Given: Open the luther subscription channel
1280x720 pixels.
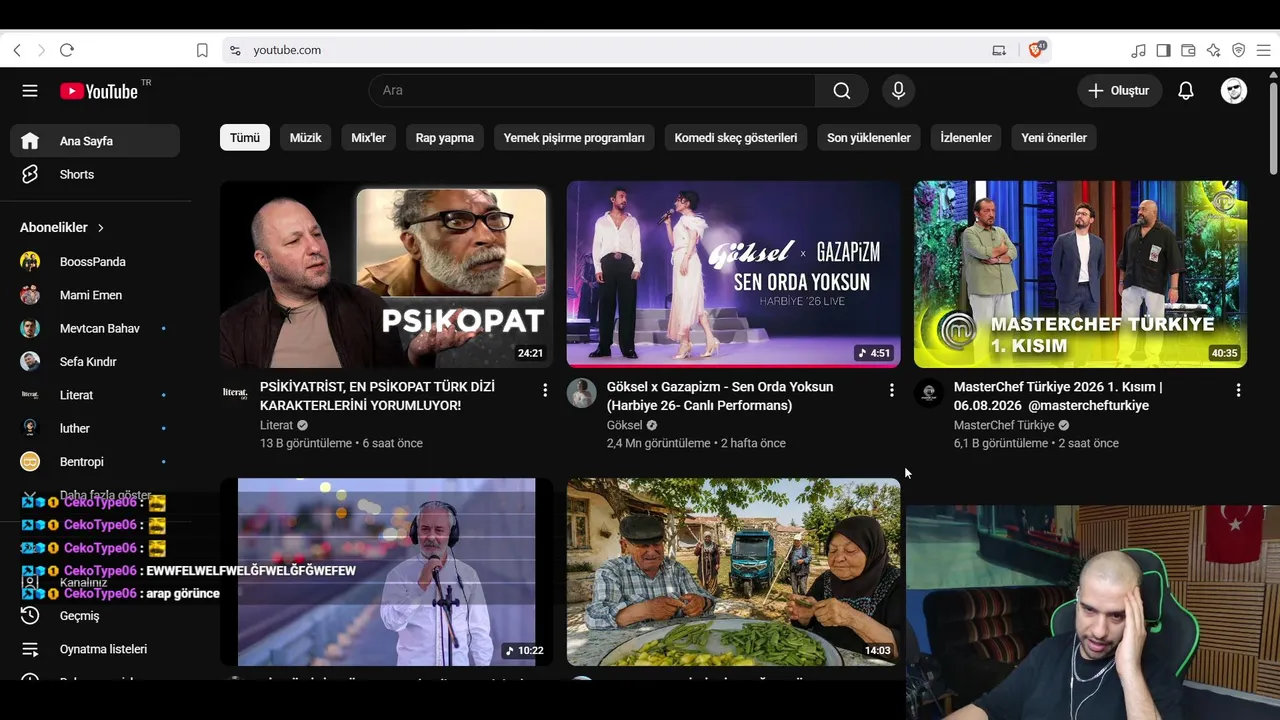Looking at the screenshot, I should coord(95,428).
